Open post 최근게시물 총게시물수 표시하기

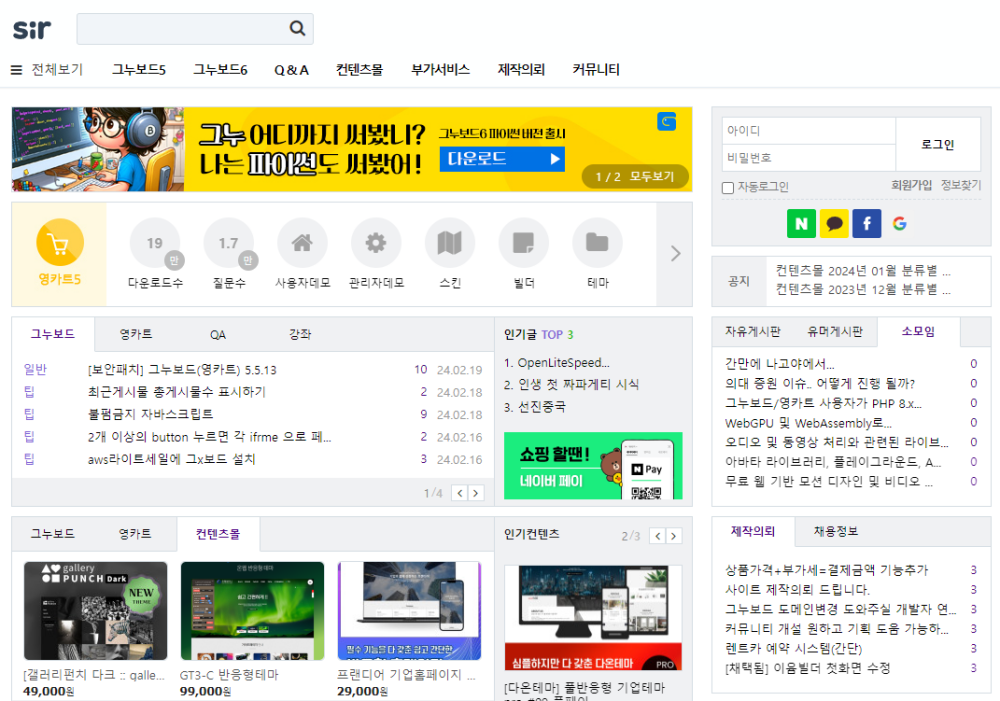click(177, 392)
